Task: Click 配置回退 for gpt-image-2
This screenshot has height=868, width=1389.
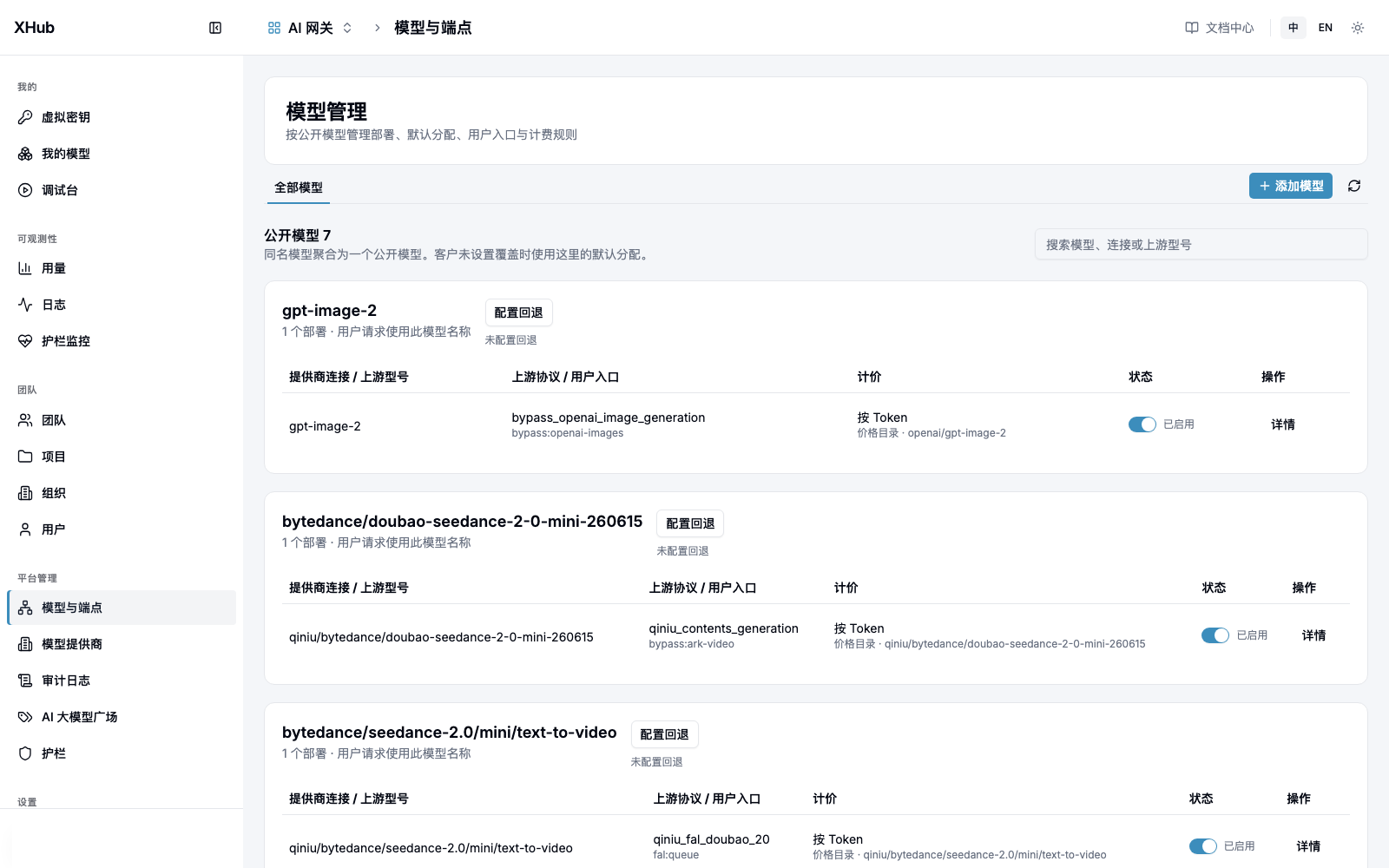Action: pyautogui.click(x=519, y=312)
